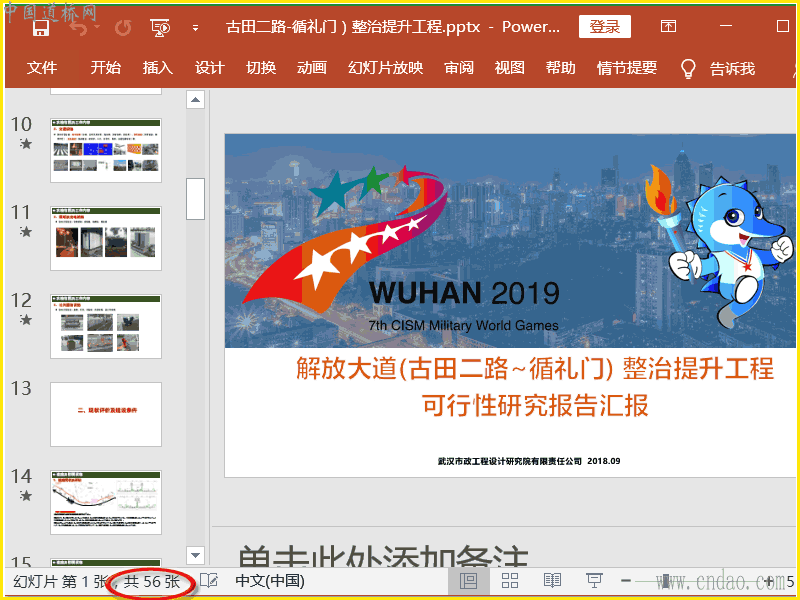This screenshot has height=600, width=800.
Task: Open the 帮助 tab
Action: pyautogui.click(x=560, y=68)
